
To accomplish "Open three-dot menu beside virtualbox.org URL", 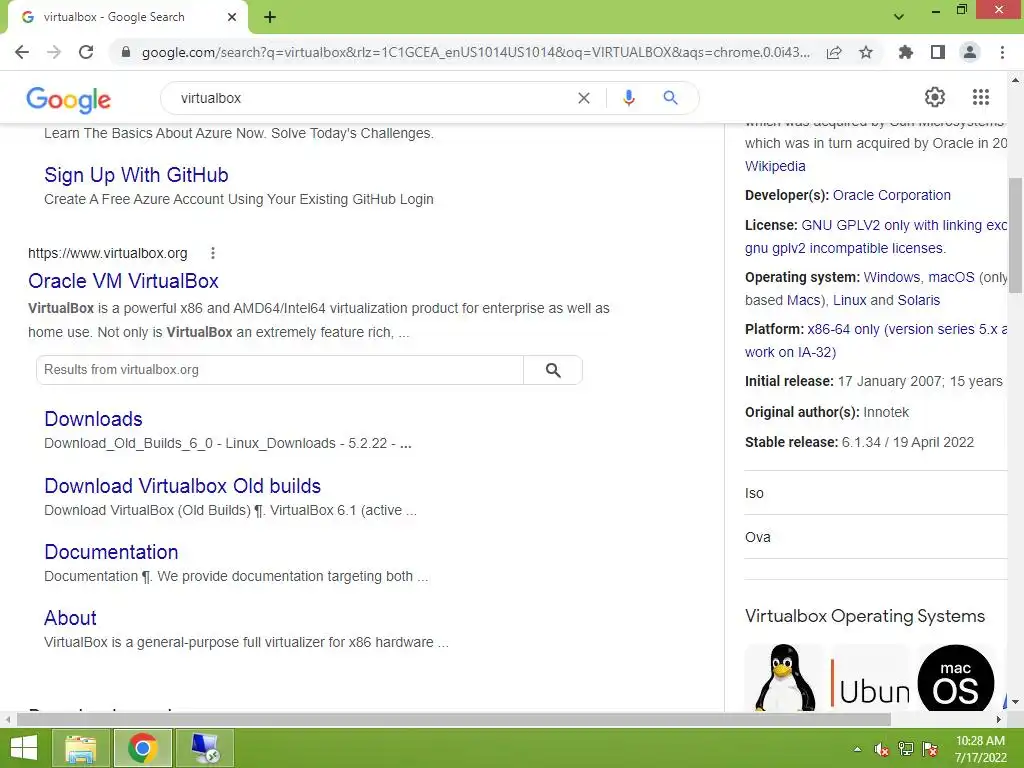I will 213,253.
